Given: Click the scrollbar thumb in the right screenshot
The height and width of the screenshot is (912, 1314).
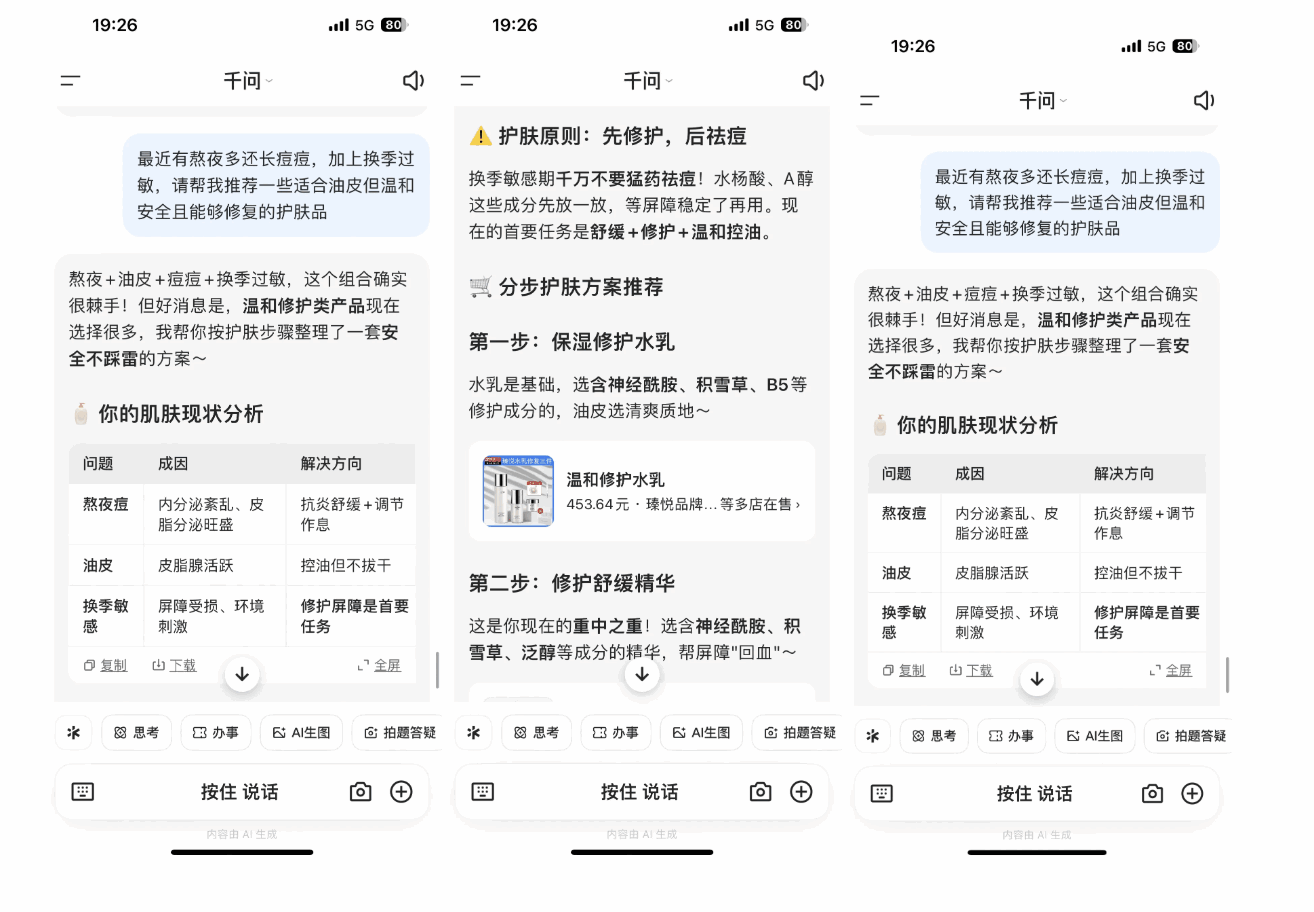Looking at the screenshot, I should 1227,675.
